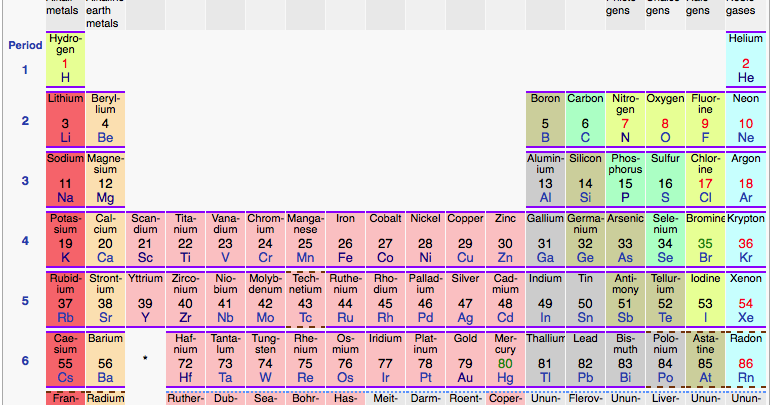This screenshot has height=405, width=773.
Task: Click the Scandium element cell
Action: point(145,239)
